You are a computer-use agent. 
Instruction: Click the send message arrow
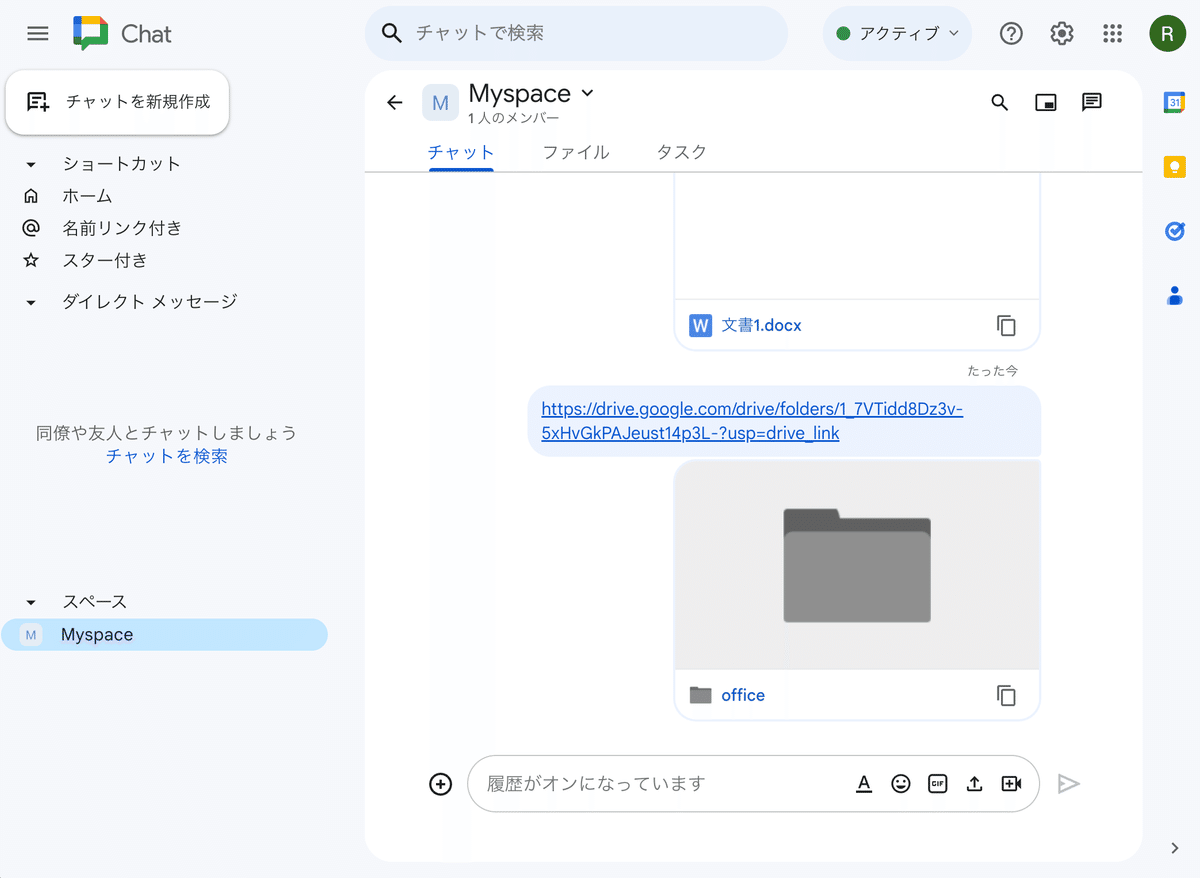point(1069,784)
